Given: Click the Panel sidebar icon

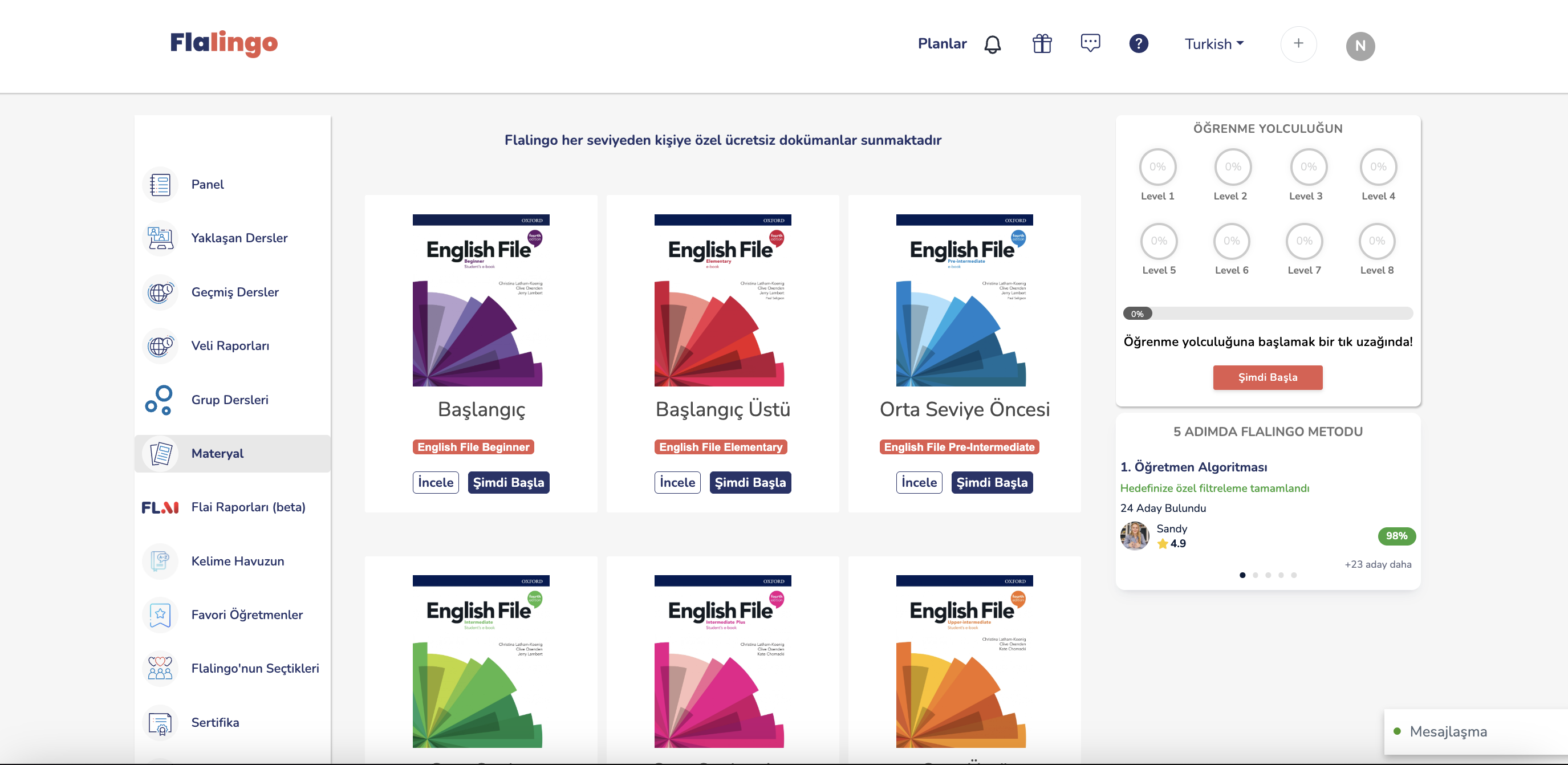Looking at the screenshot, I should pyautogui.click(x=160, y=184).
